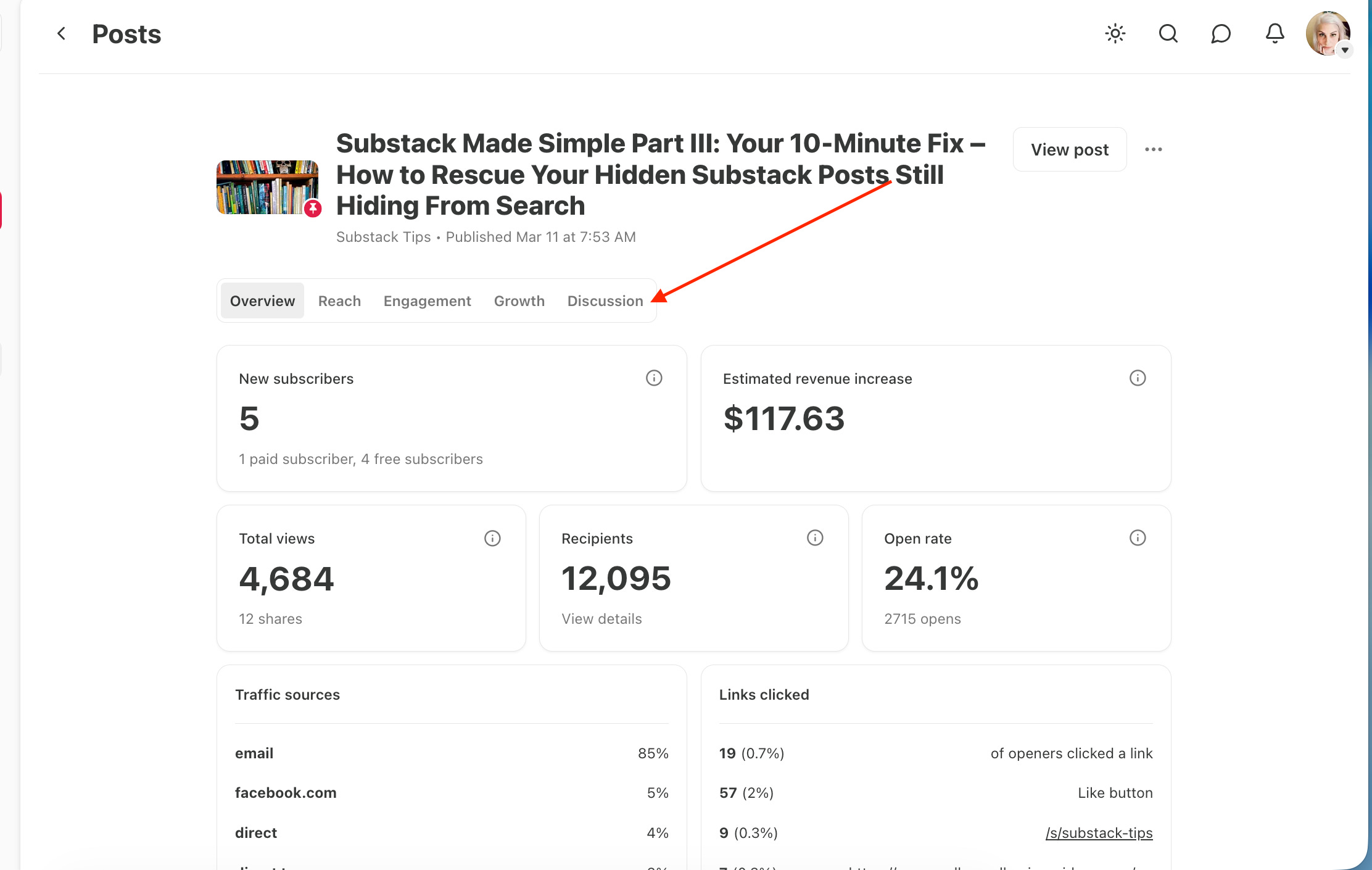This screenshot has height=870, width=1372.
Task: Click the 12 shares text
Action: 270,619
